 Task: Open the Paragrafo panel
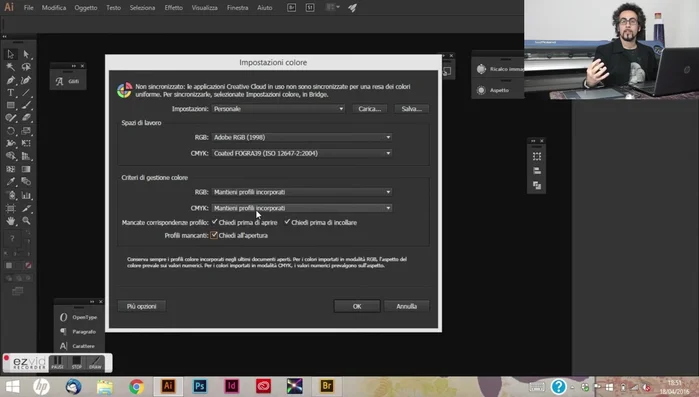pos(78,332)
